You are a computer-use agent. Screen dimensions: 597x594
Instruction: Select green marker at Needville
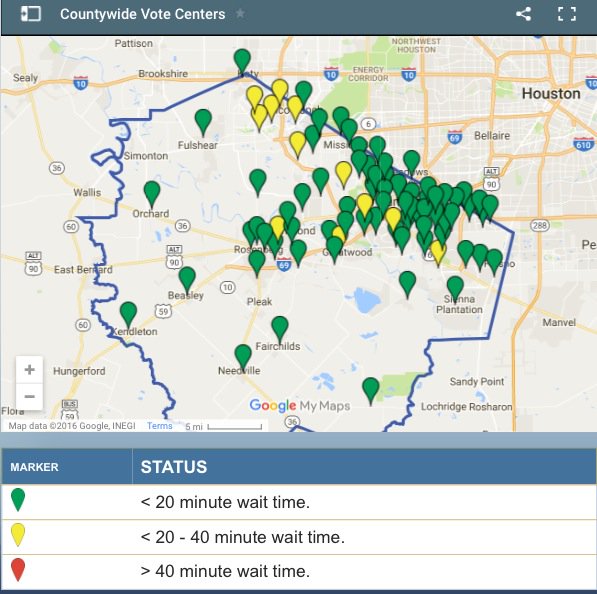click(243, 358)
